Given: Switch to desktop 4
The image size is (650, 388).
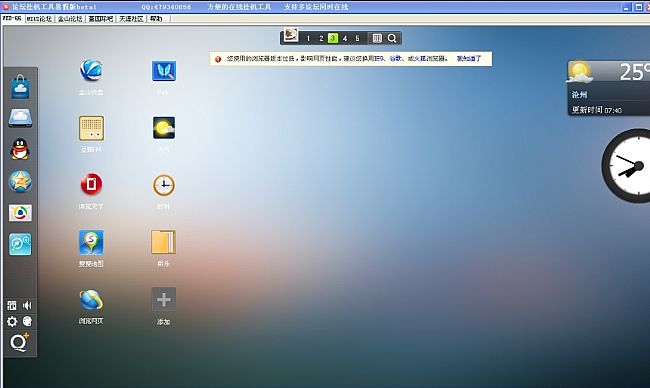Looking at the screenshot, I should click(x=345, y=38).
